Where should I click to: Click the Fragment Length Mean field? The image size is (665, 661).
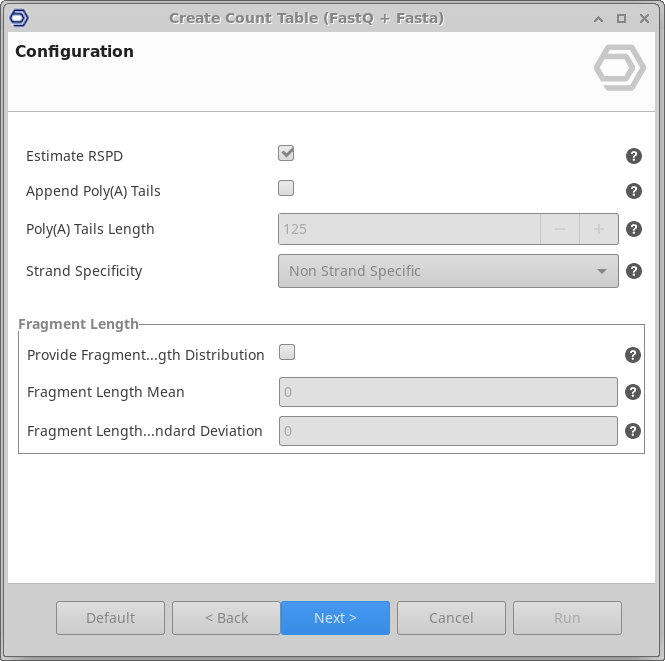coord(447,393)
